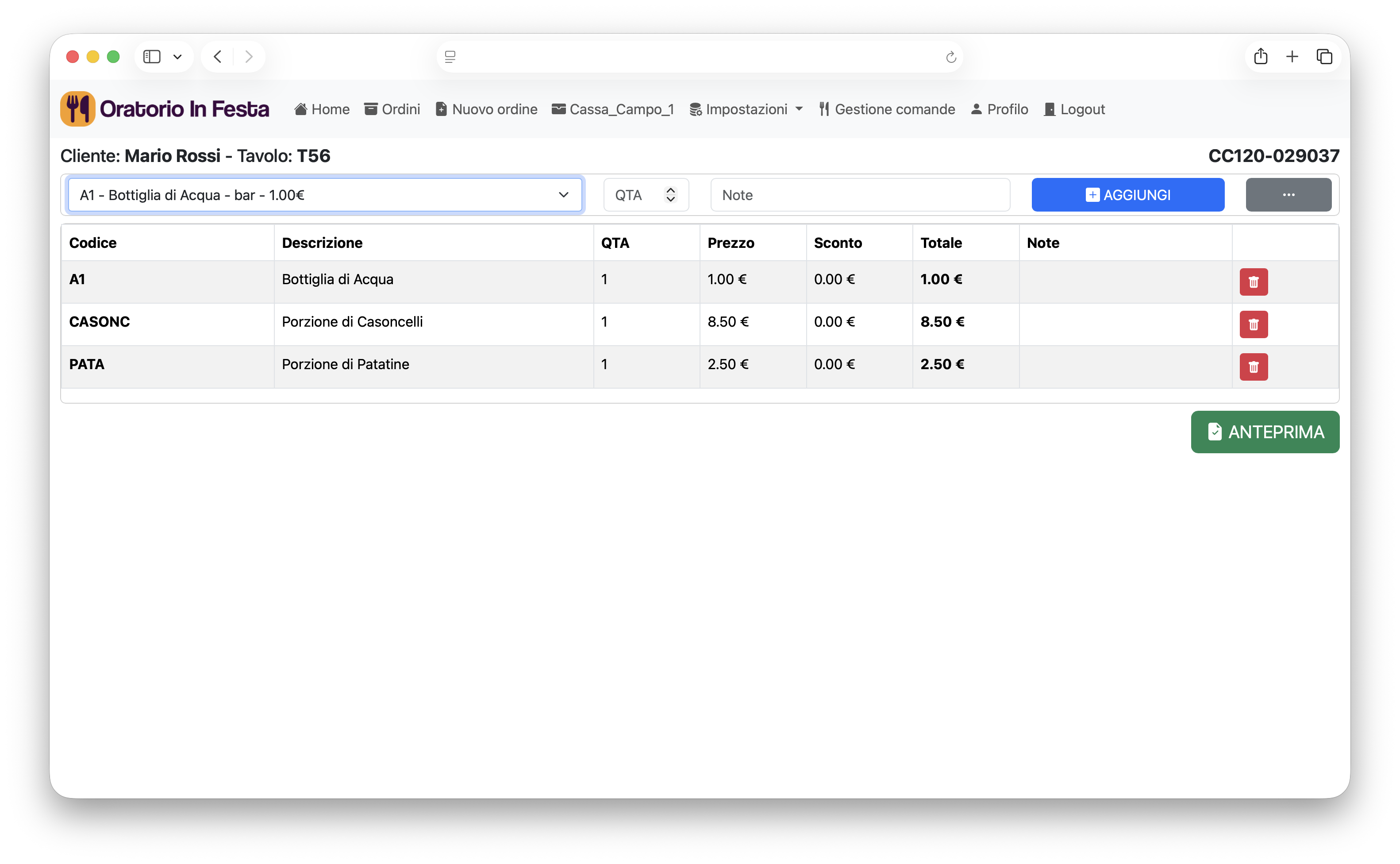Delete the Porzione di Patatine row
The width and height of the screenshot is (1400, 864).
coord(1253,367)
